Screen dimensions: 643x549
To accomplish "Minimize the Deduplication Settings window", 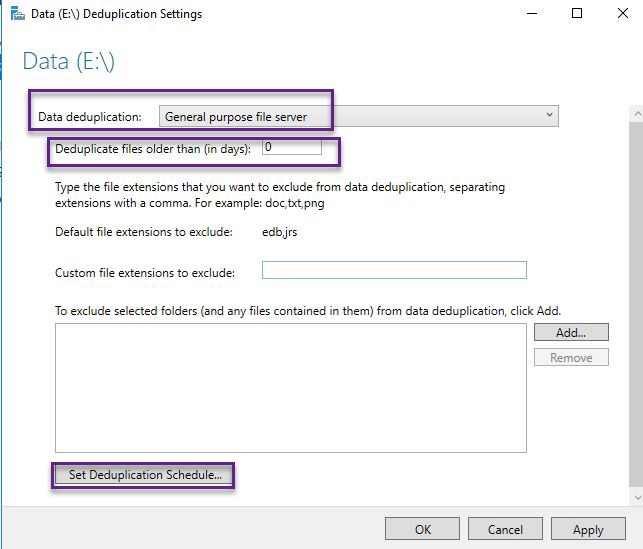I will coord(532,14).
